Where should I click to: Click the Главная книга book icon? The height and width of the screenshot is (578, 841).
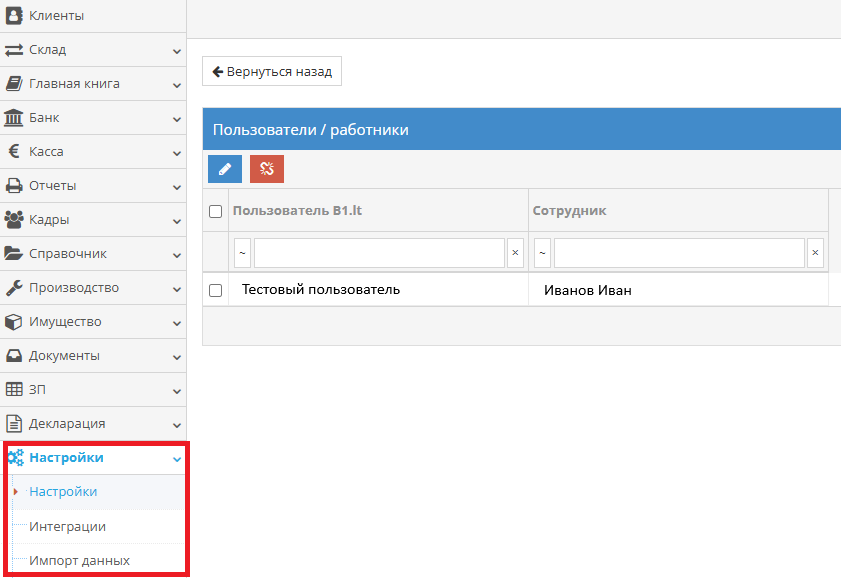pyautogui.click(x=14, y=83)
